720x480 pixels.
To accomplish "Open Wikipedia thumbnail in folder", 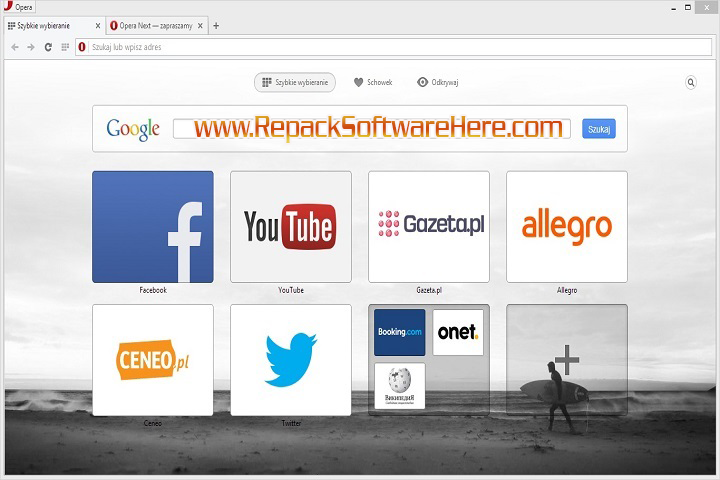I will 399,386.
